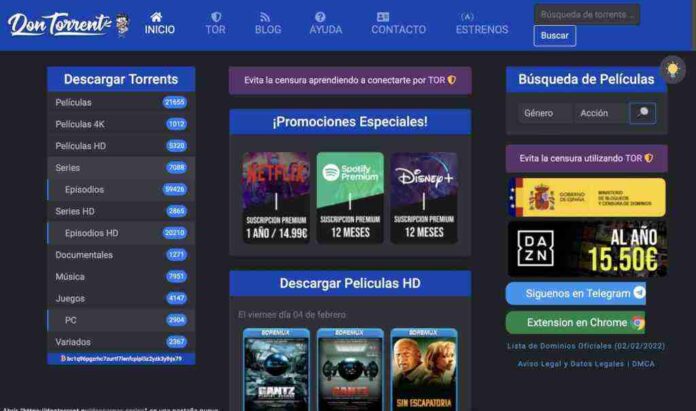The width and height of the screenshot is (696, 411).
Task: Expand the Series category in sidebar
Action: 120,167
